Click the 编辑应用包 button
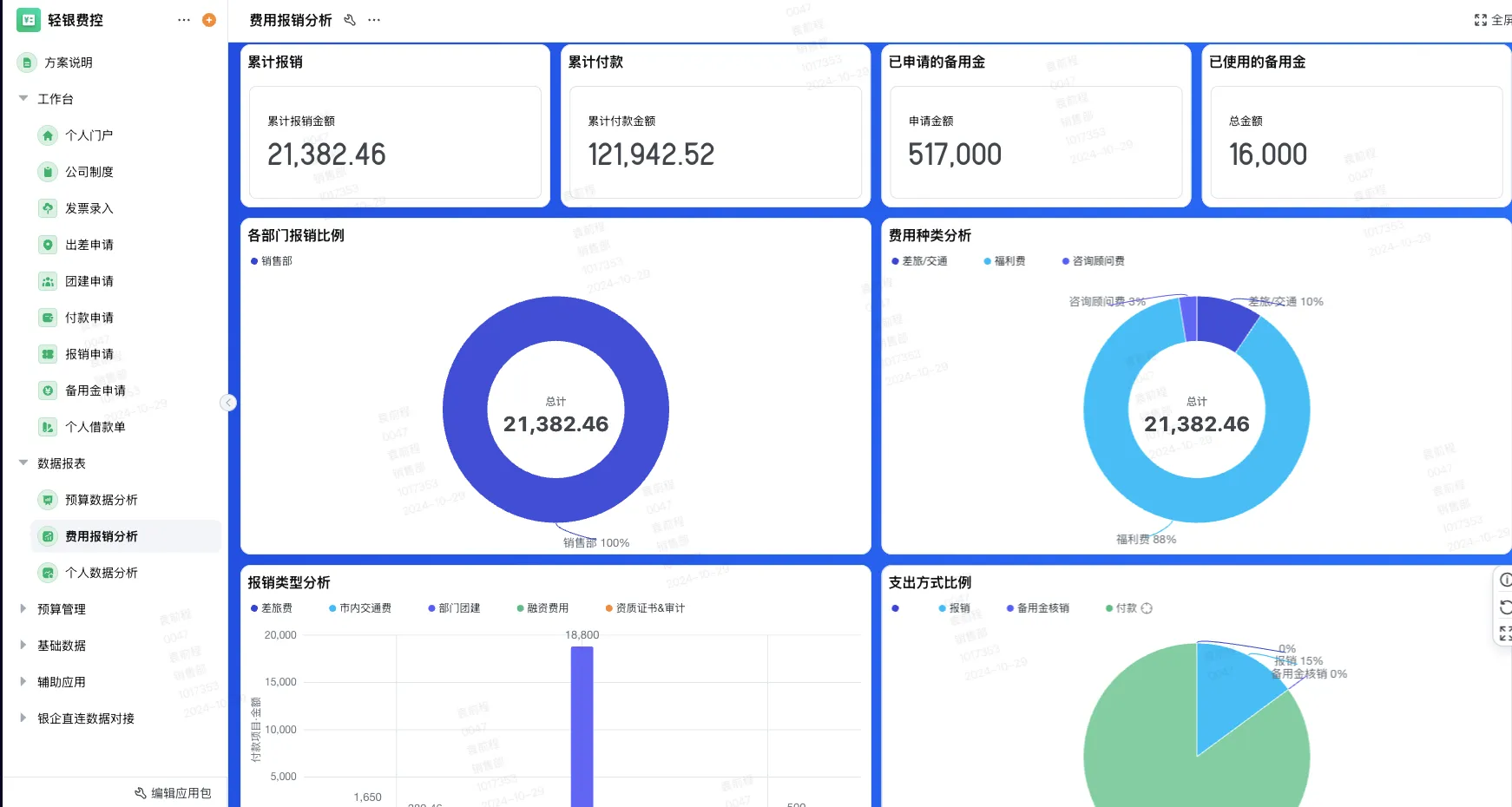Screen dimensions: 1512x807 173,793
